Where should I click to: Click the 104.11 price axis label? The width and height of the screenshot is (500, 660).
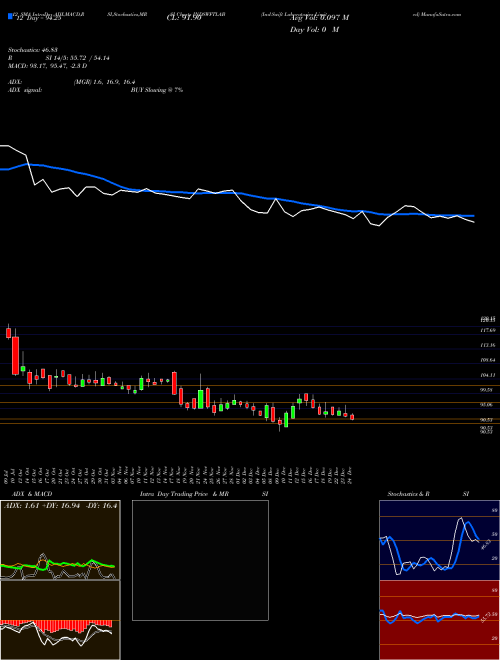(x=487, y=375)
